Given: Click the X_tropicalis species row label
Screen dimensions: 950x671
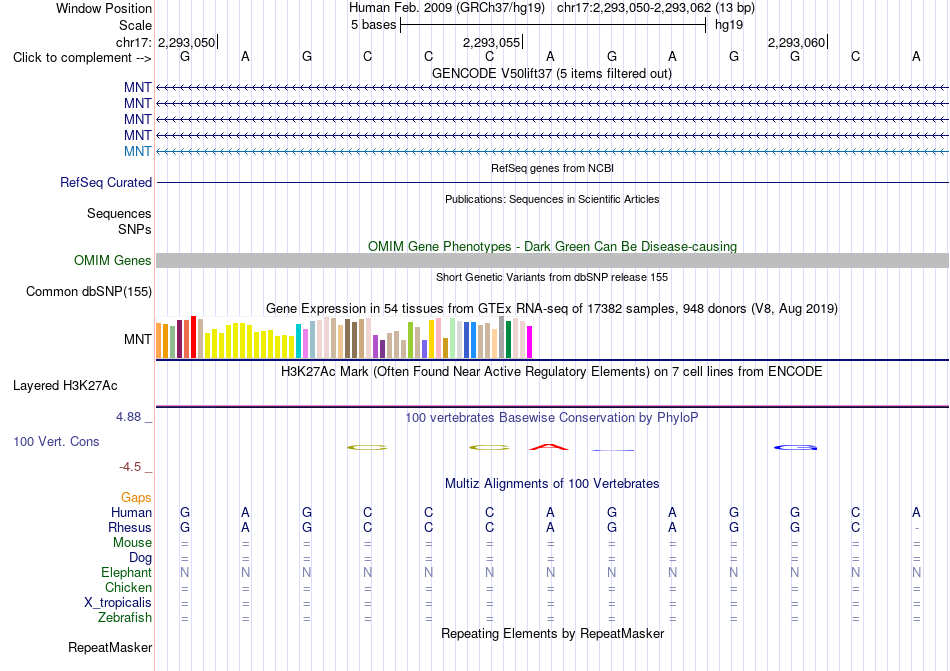Looking at the screenshot, I should (x=118, y=603).
